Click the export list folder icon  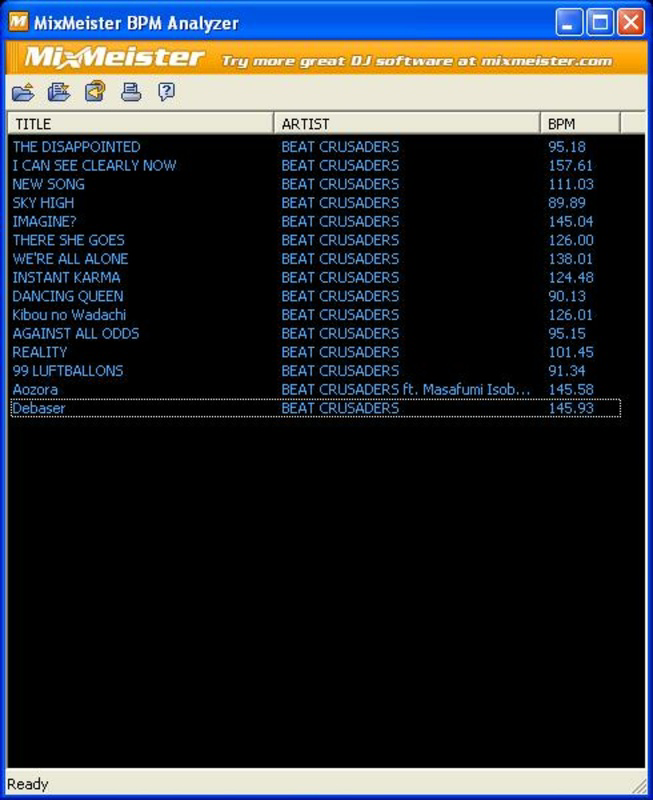coord(59,92)
